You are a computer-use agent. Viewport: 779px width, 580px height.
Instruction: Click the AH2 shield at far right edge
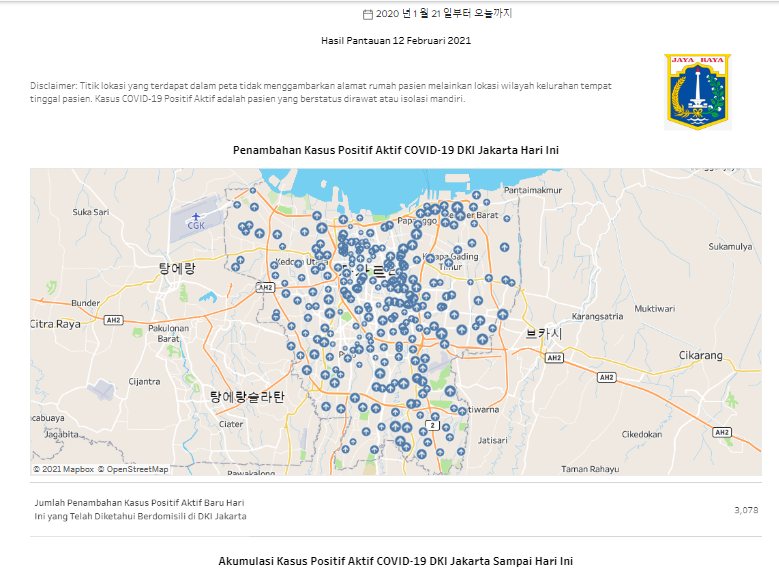(x=722, y=431)
